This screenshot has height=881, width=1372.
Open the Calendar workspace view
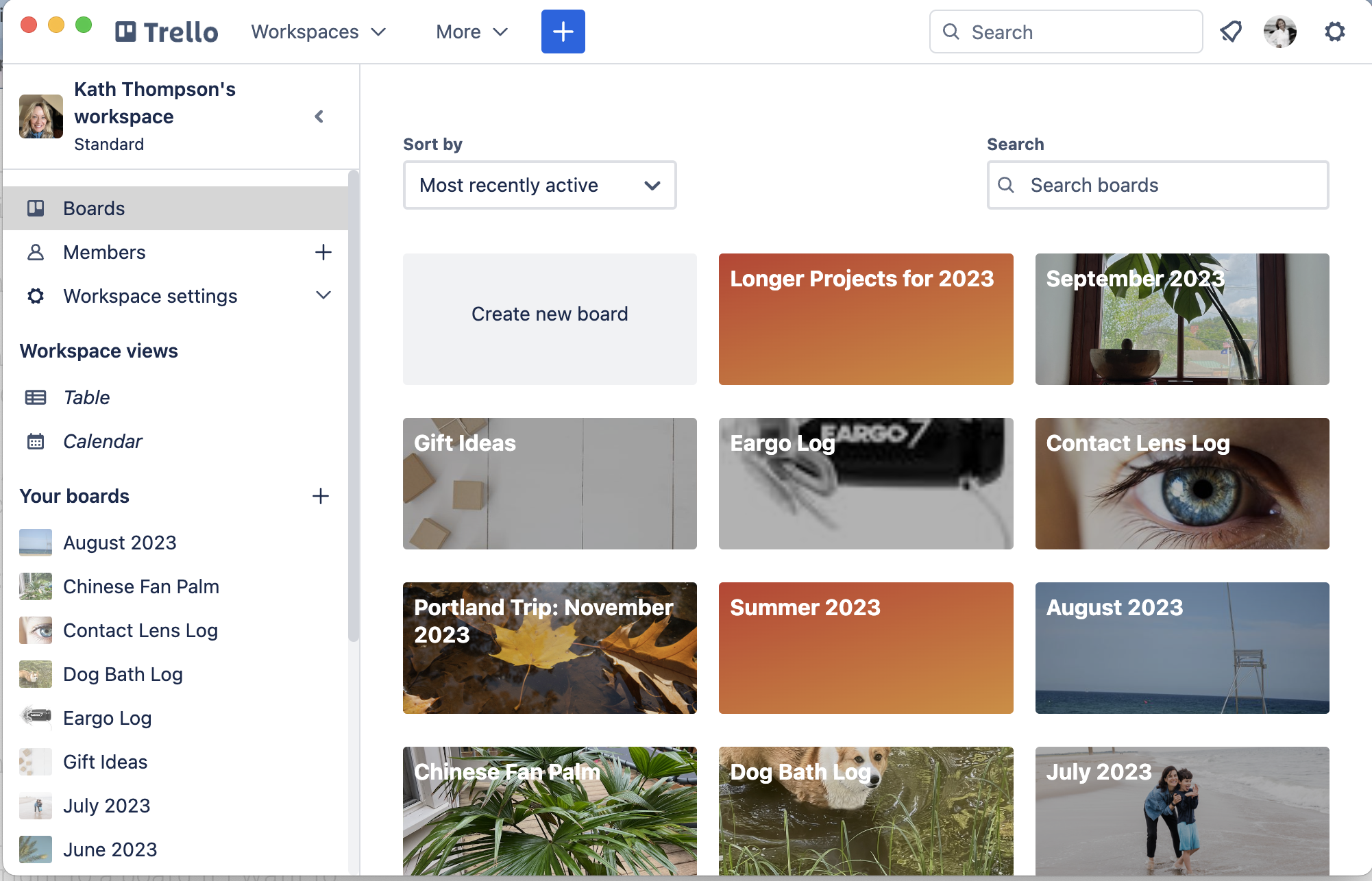pyautogui.click(x=102, y=441)
